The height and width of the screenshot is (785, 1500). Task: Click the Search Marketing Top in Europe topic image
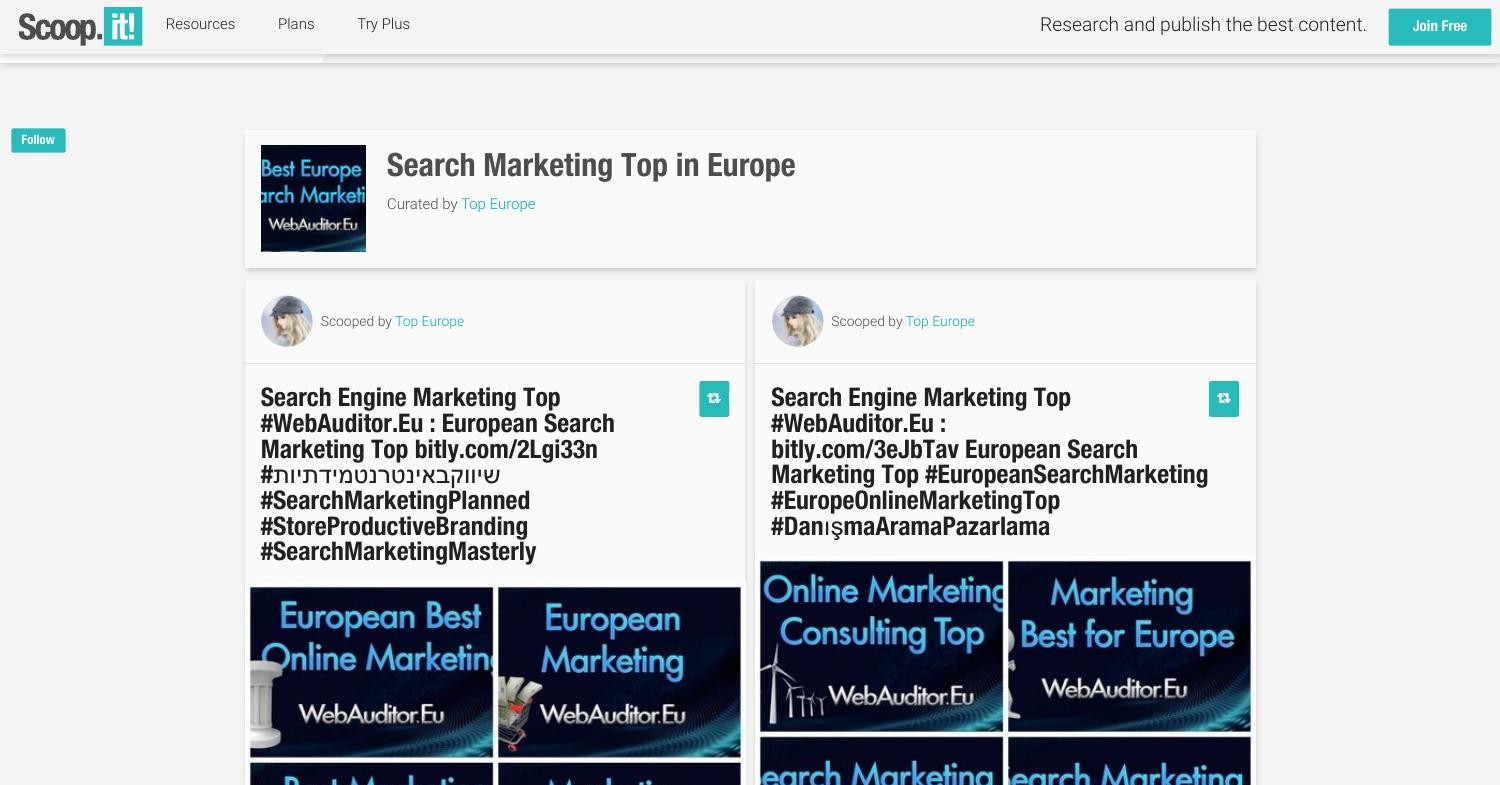click(313, 198)
